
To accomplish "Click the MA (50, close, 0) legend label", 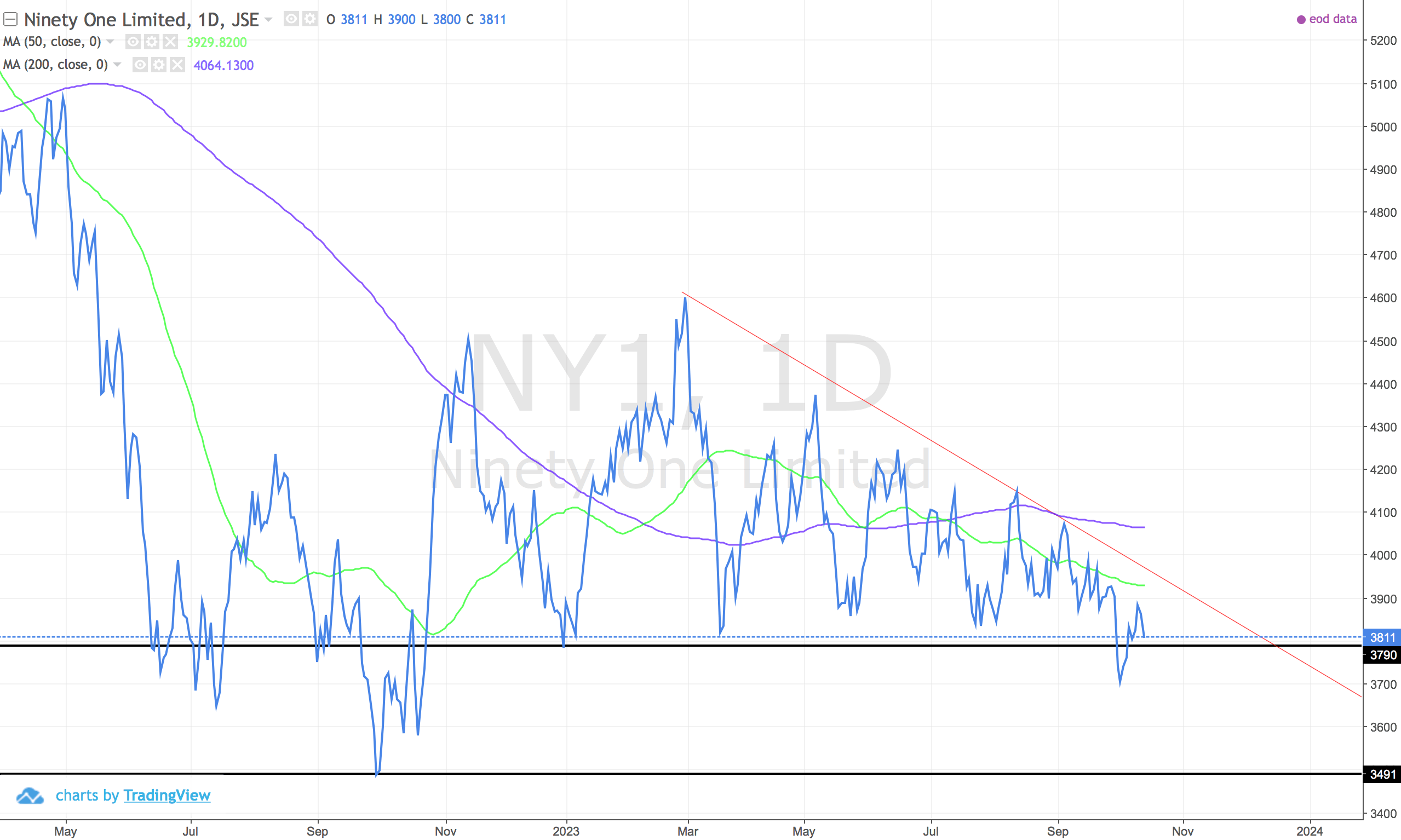I will point(52,42).
